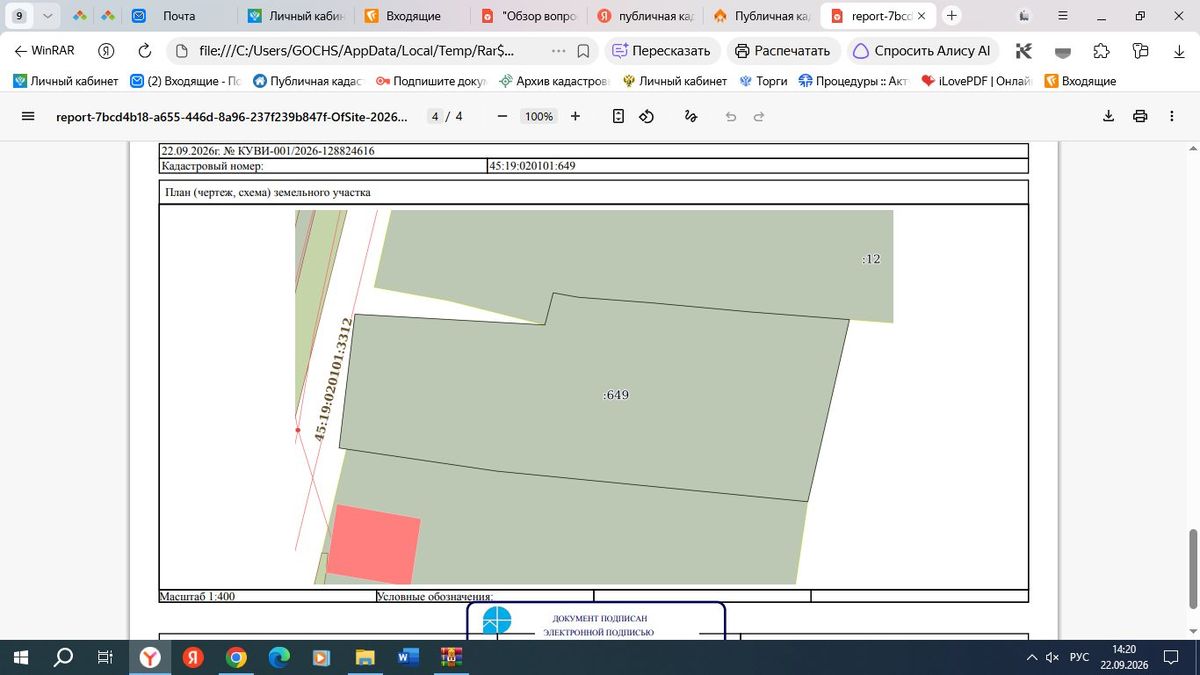Undo the last PDF edit
This screenshot has height=675, width=1200.
pyautogui.click(x=731, y=116)
